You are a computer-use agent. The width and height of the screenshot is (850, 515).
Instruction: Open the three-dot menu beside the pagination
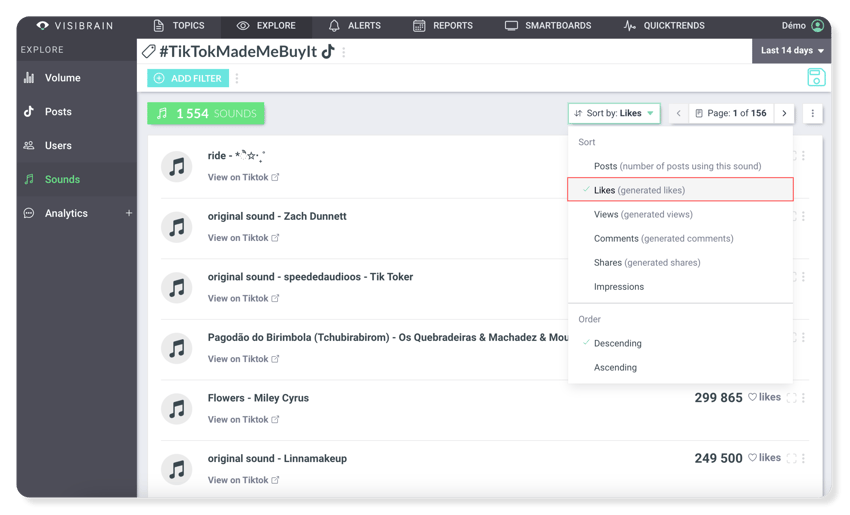(812, 113)
